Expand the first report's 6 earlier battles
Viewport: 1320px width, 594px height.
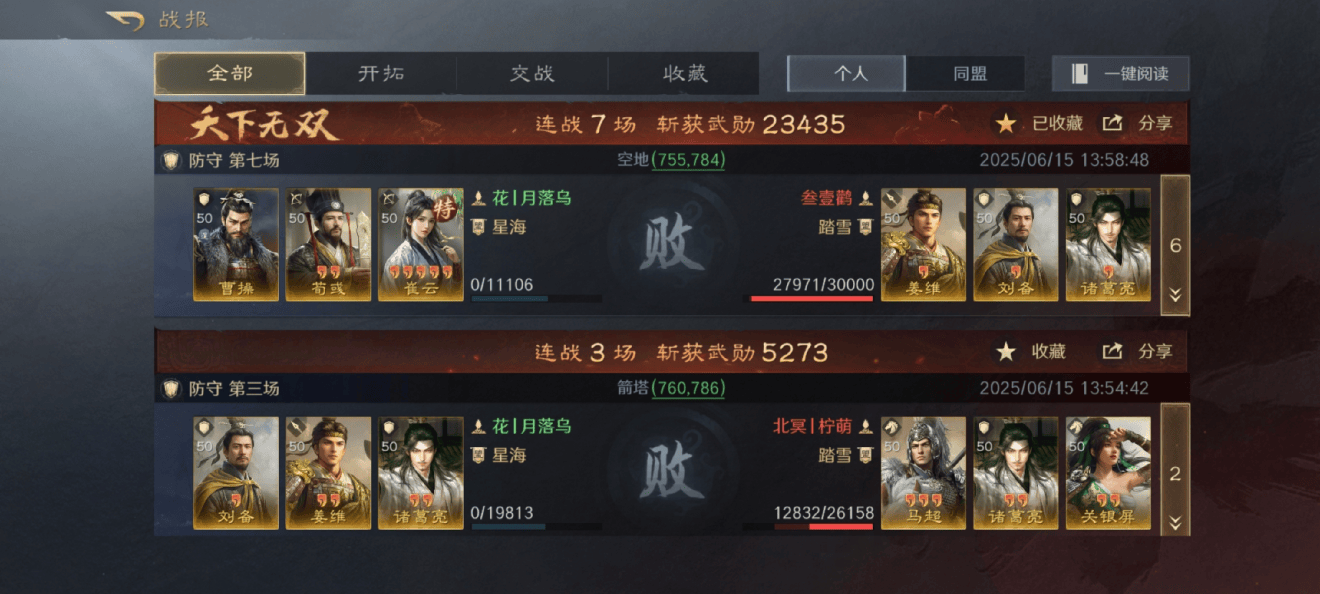point(1175,245)
